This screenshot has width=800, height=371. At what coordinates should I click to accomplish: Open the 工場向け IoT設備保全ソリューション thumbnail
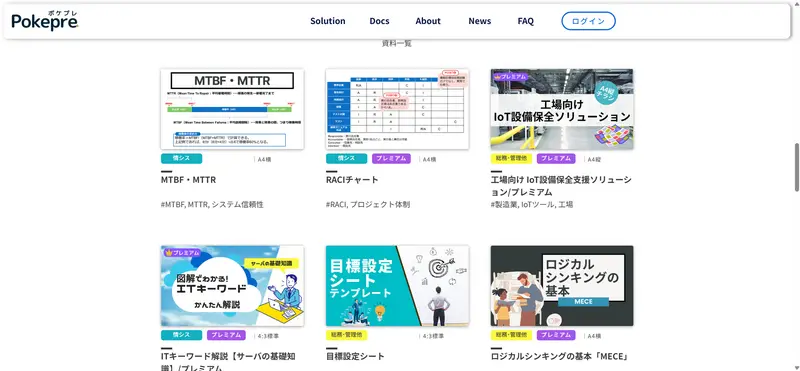tap(562, 109)
